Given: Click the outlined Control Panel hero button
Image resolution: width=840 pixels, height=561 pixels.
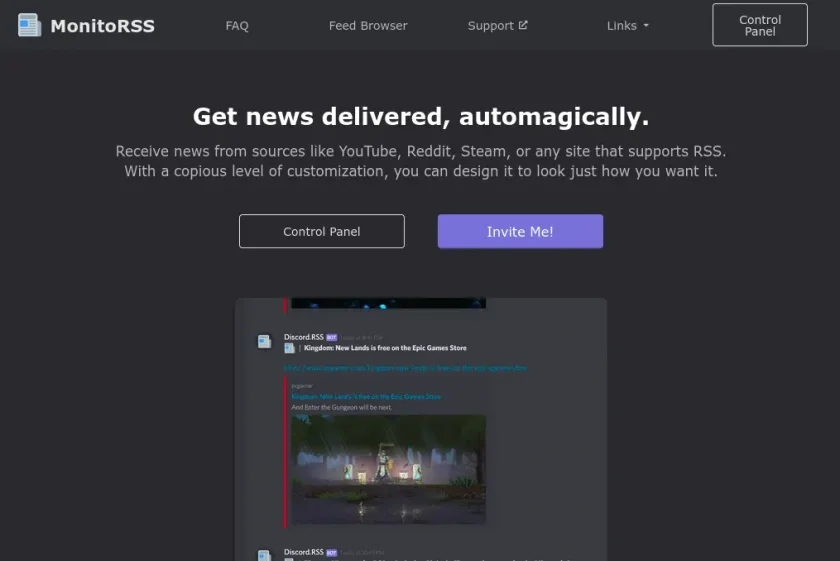Looking at the screenshot, I should tap(321, 231).
